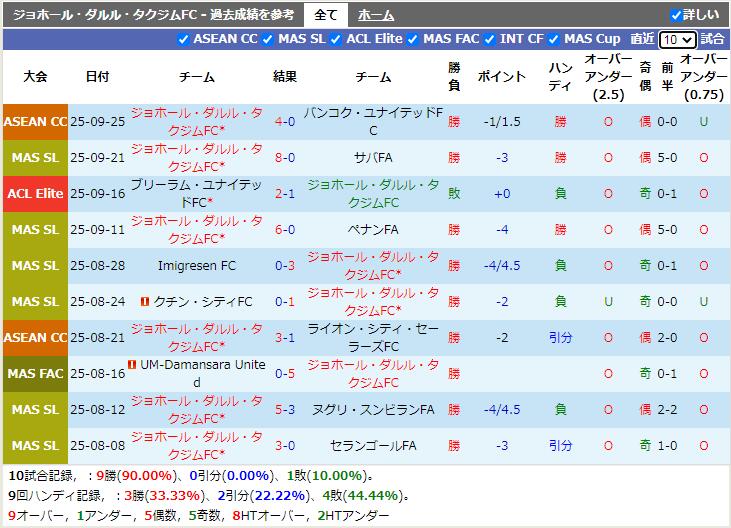Open the 5-3 result versus ヌグリ・スンビランFA

pos(285,410)
